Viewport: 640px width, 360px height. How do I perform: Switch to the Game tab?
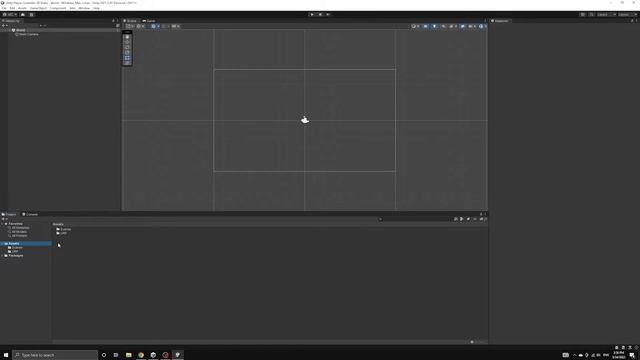point(149,21)
